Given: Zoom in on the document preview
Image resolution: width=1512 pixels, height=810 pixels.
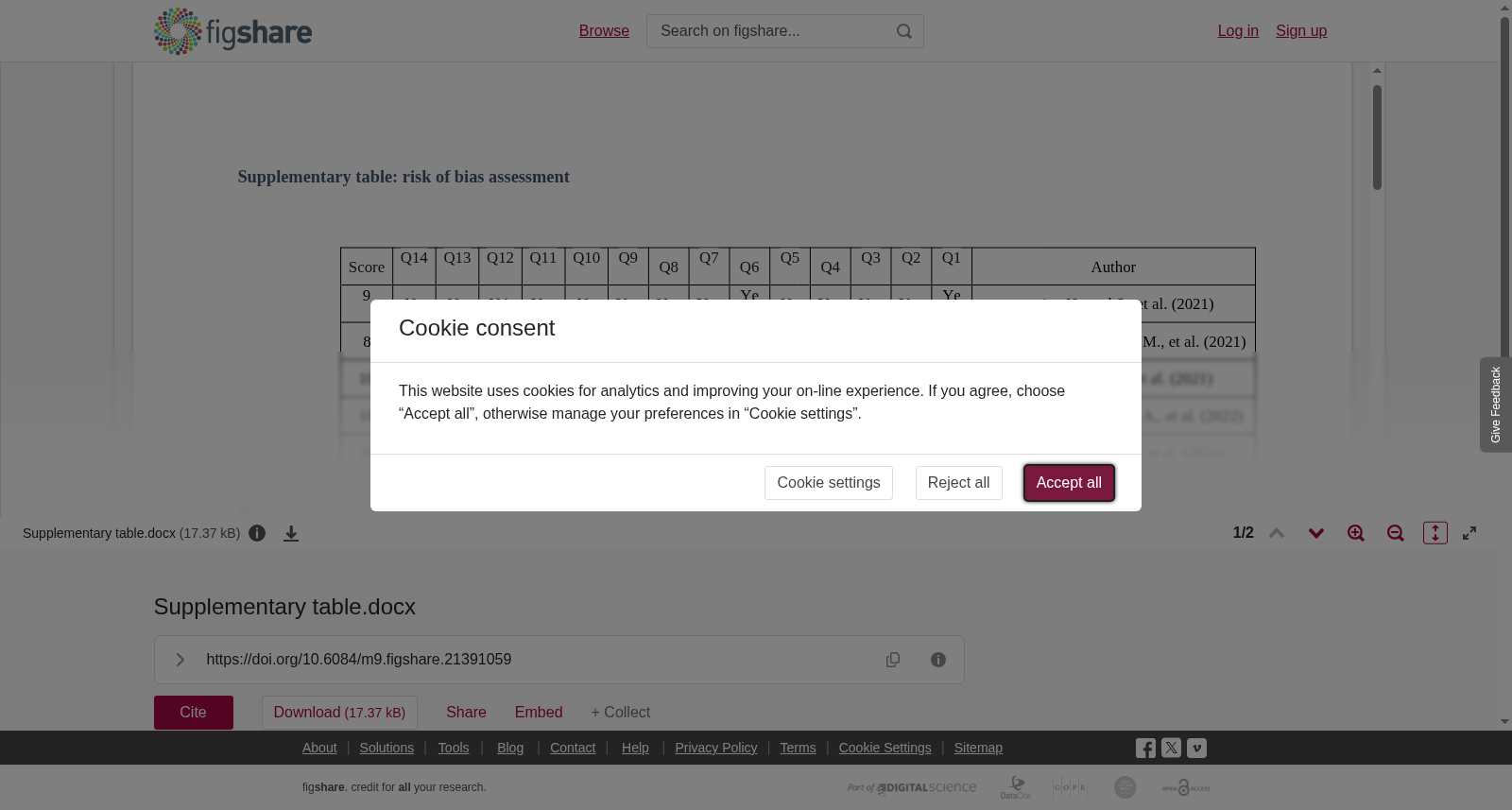Looking at the screenshot, I should (1356, 533).
